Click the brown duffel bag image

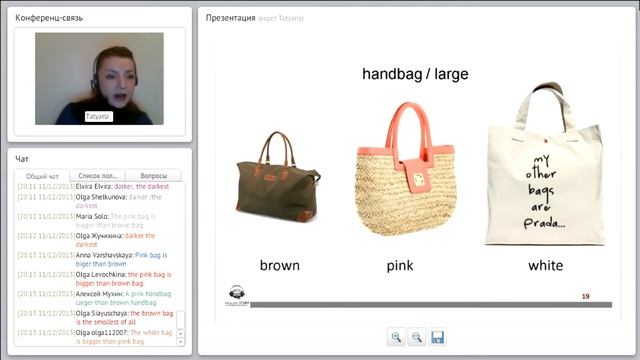278,176
